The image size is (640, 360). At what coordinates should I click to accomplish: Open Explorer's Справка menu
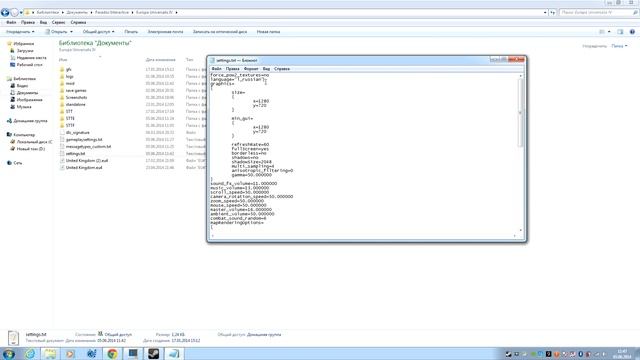pyautogui.click(x=78, y=22)
